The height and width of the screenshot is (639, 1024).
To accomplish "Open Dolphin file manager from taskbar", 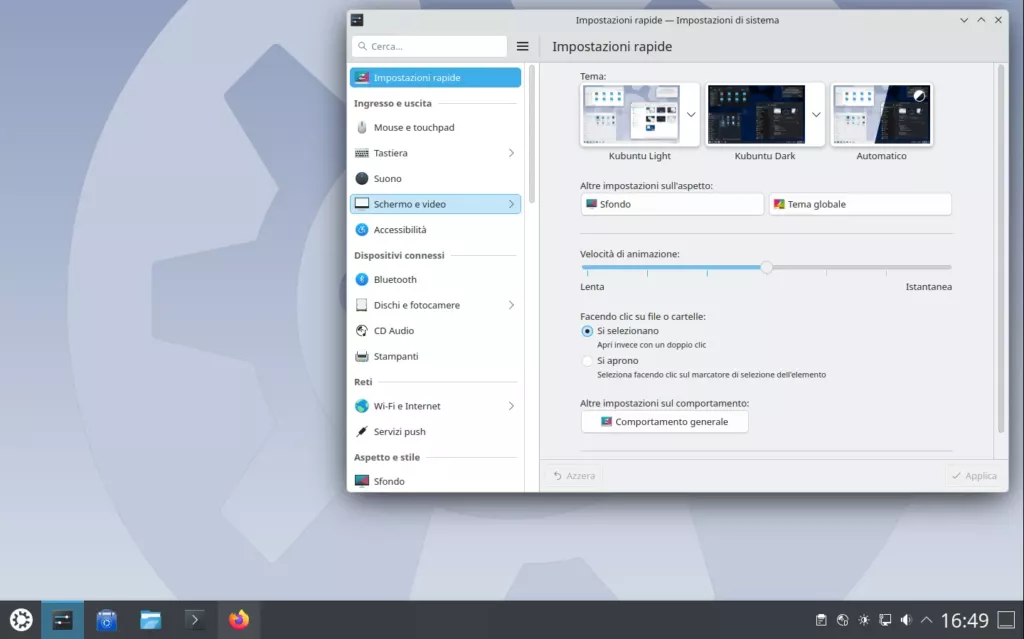I will click(151, 619).
